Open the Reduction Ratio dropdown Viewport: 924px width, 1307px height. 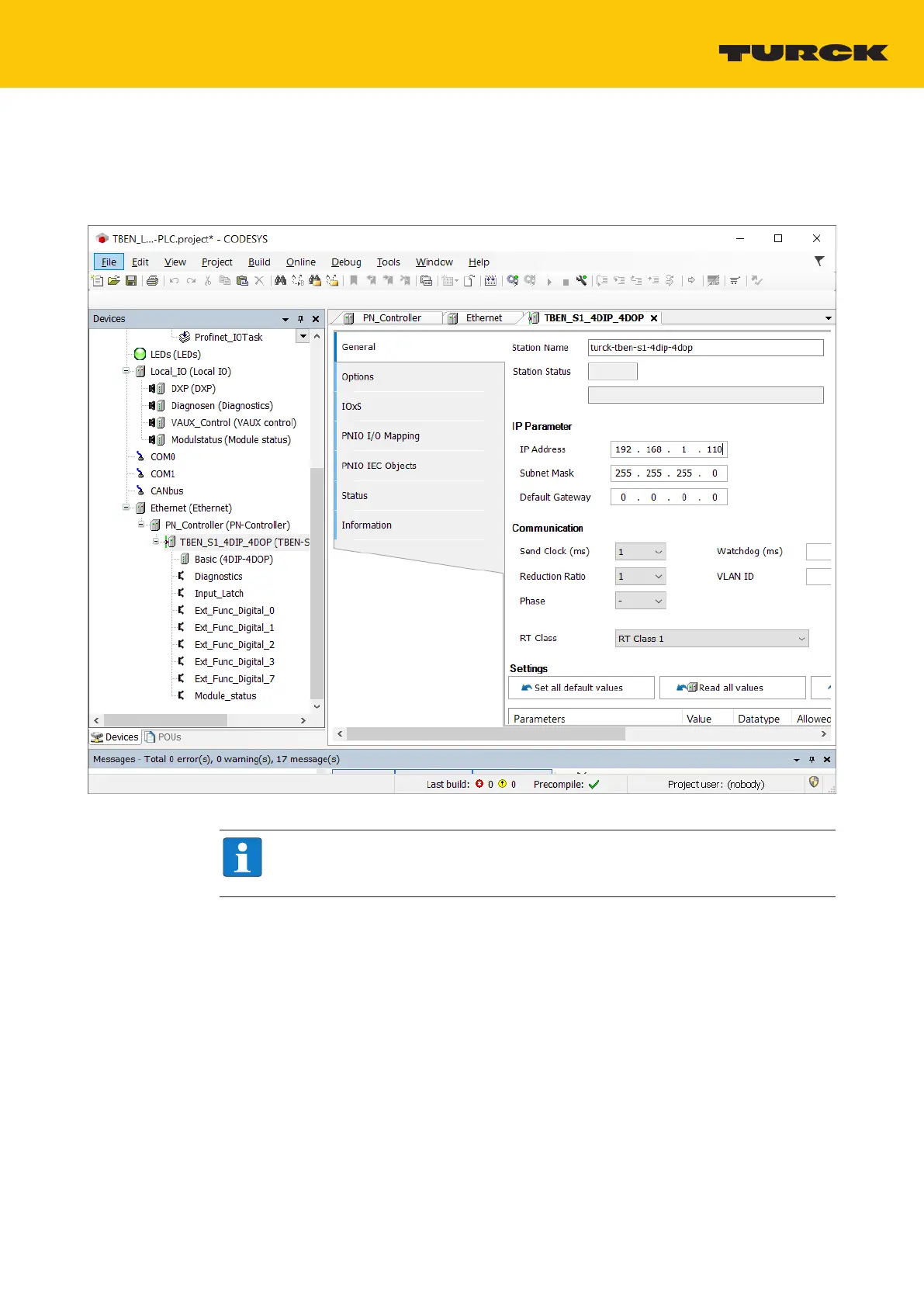[x=659, y=577]
